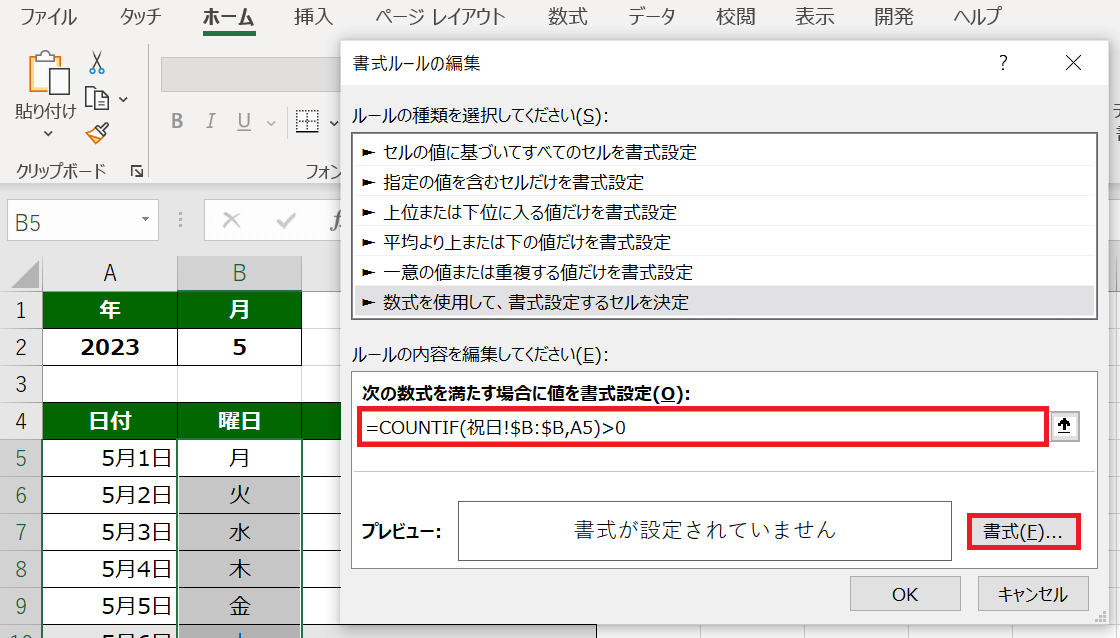
Task: Click the help question mark in dialog
Action: pos(1003,63)
